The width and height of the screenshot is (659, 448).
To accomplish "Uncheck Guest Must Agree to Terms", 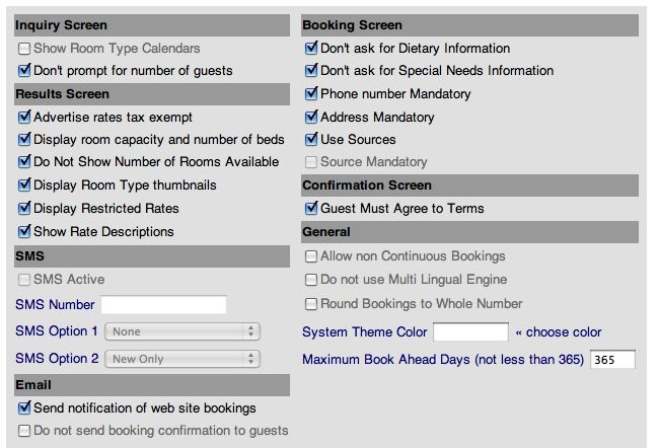I will coord(311,208).
